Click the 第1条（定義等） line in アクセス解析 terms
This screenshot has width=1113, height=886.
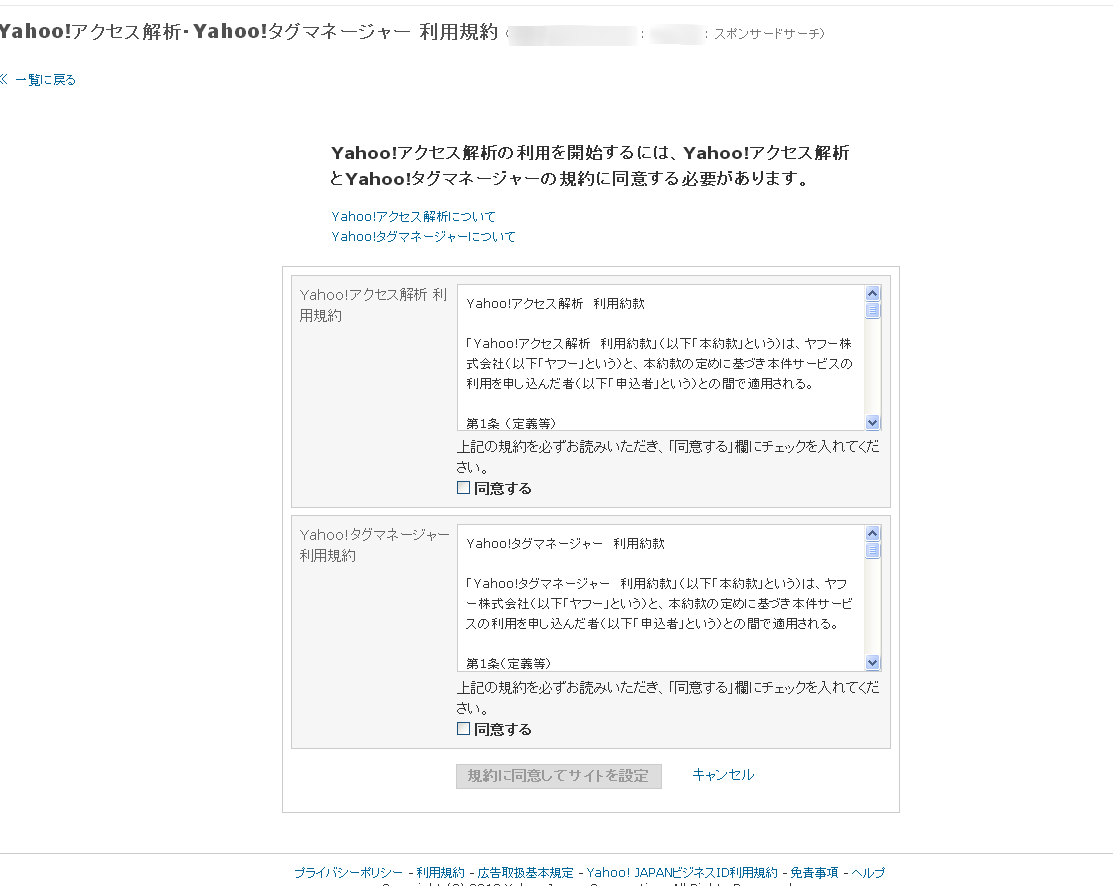[x=510, y=424]
